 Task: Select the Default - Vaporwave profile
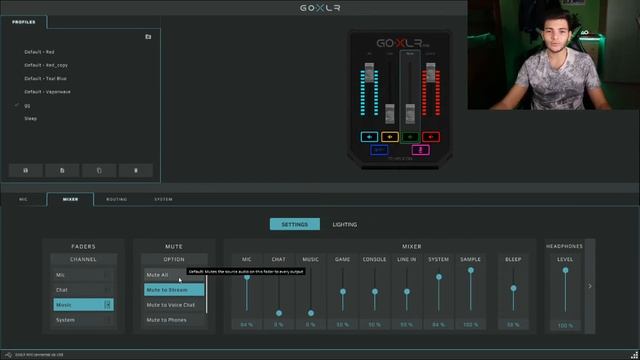click(47, 92)
